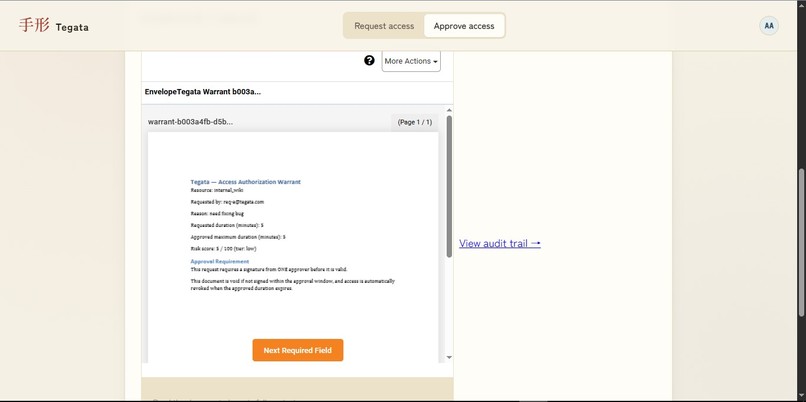Click the warrant-b003a4fb-d5b... file name
The height and width of the screenshot is (402, 806).
[x=190, y=122]
